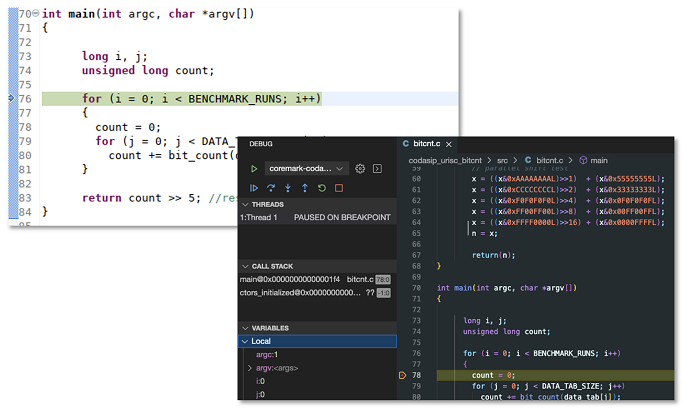Select the 1:Thread 1 paused row

pos(317,218)
